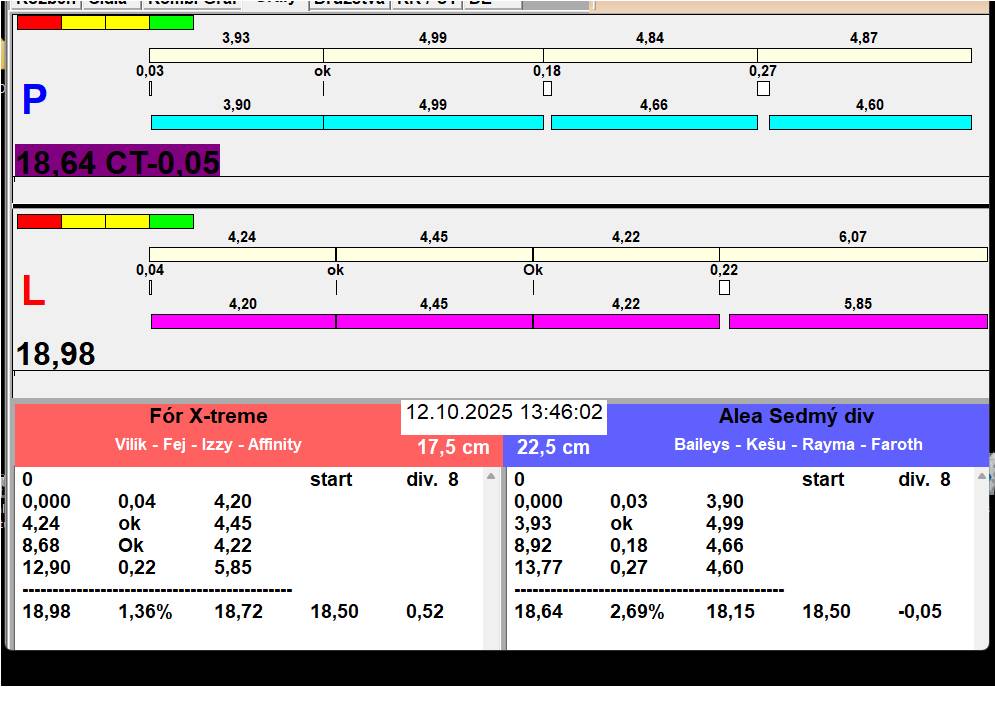This screenshot has width=995, height=716.
Task: Click the Baileys - Kešu - Rayma - Faroth lineup
Action: [798, 444]
